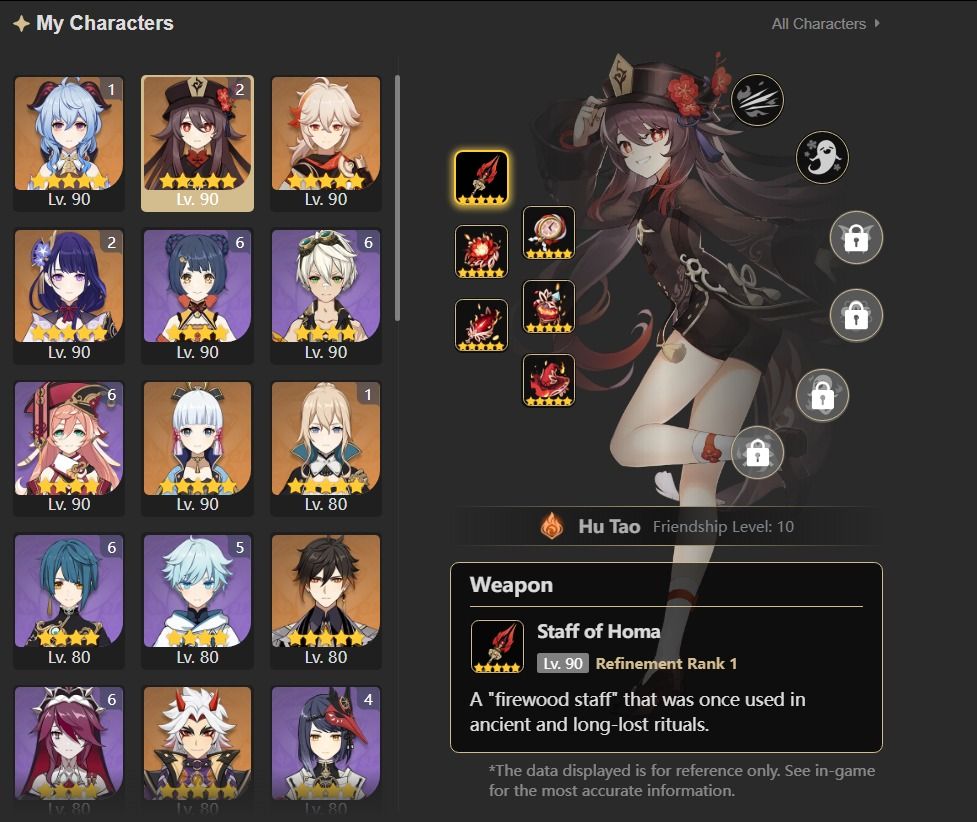Image resolution: width=977 pixels, height=822 pixels.
Task: Open the pocket watch sands artifact icon
Action: click(548, 232)
